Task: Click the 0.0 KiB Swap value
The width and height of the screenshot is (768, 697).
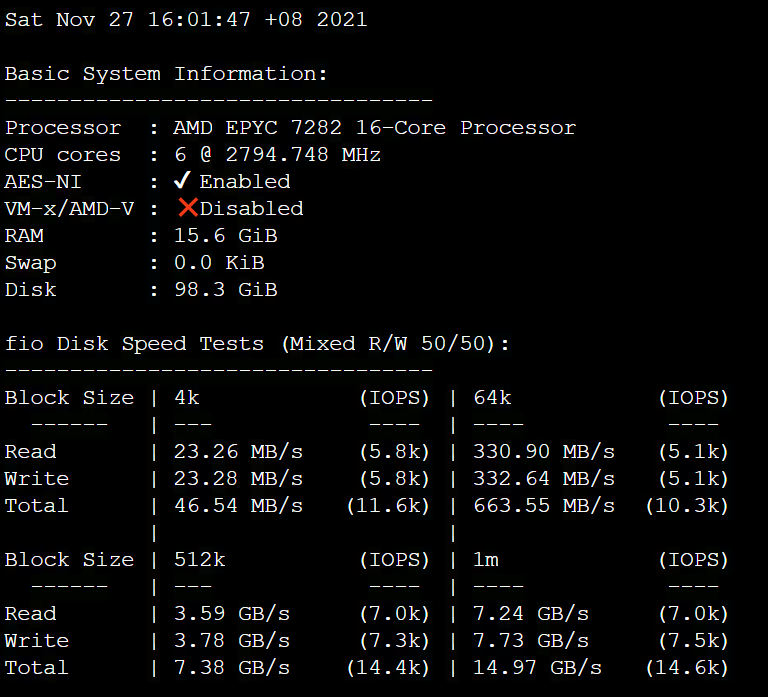Action: pos(219,263)
